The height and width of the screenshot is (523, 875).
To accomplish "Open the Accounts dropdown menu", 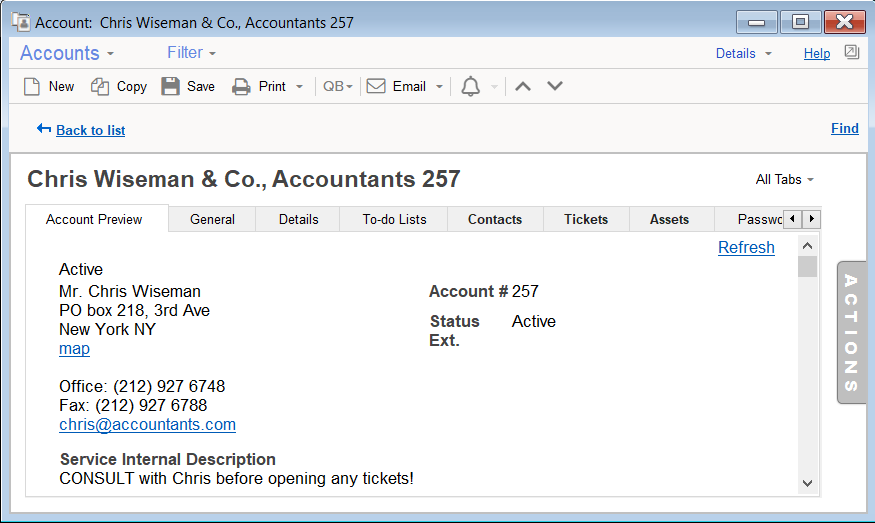I will [x=67, y=53].
